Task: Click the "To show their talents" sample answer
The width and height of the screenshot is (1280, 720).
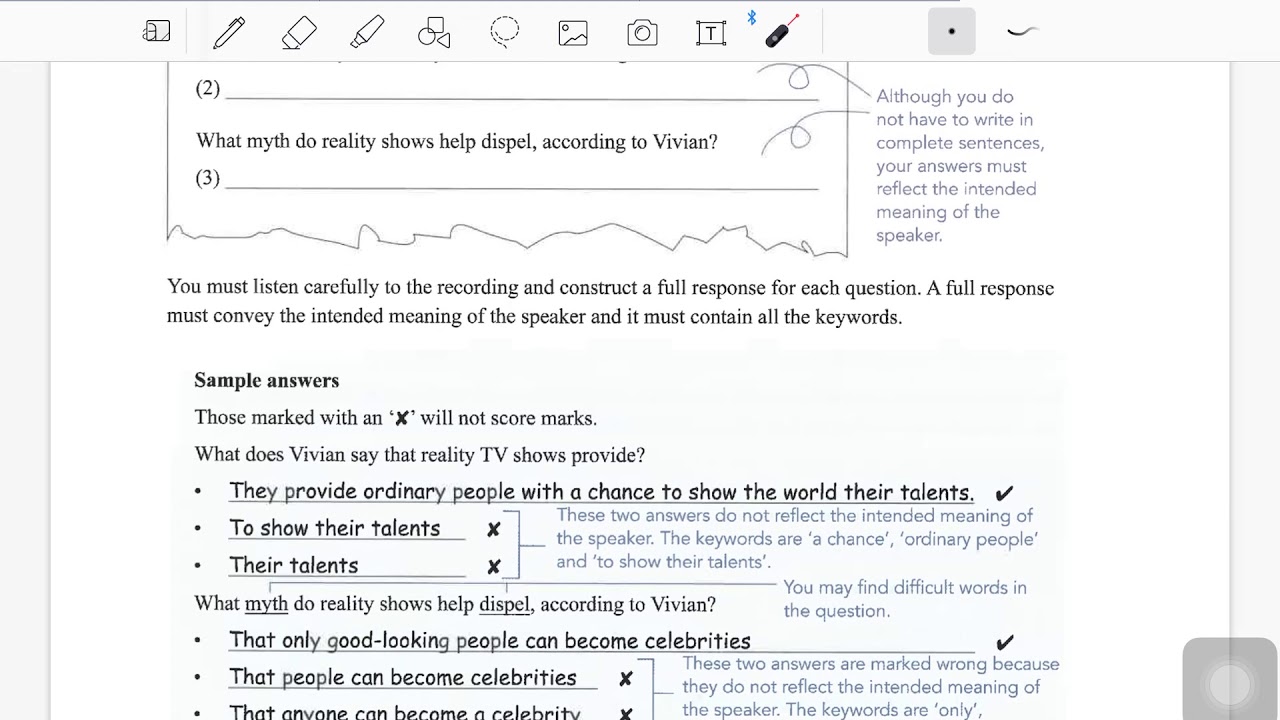Action: pos(334,528)
